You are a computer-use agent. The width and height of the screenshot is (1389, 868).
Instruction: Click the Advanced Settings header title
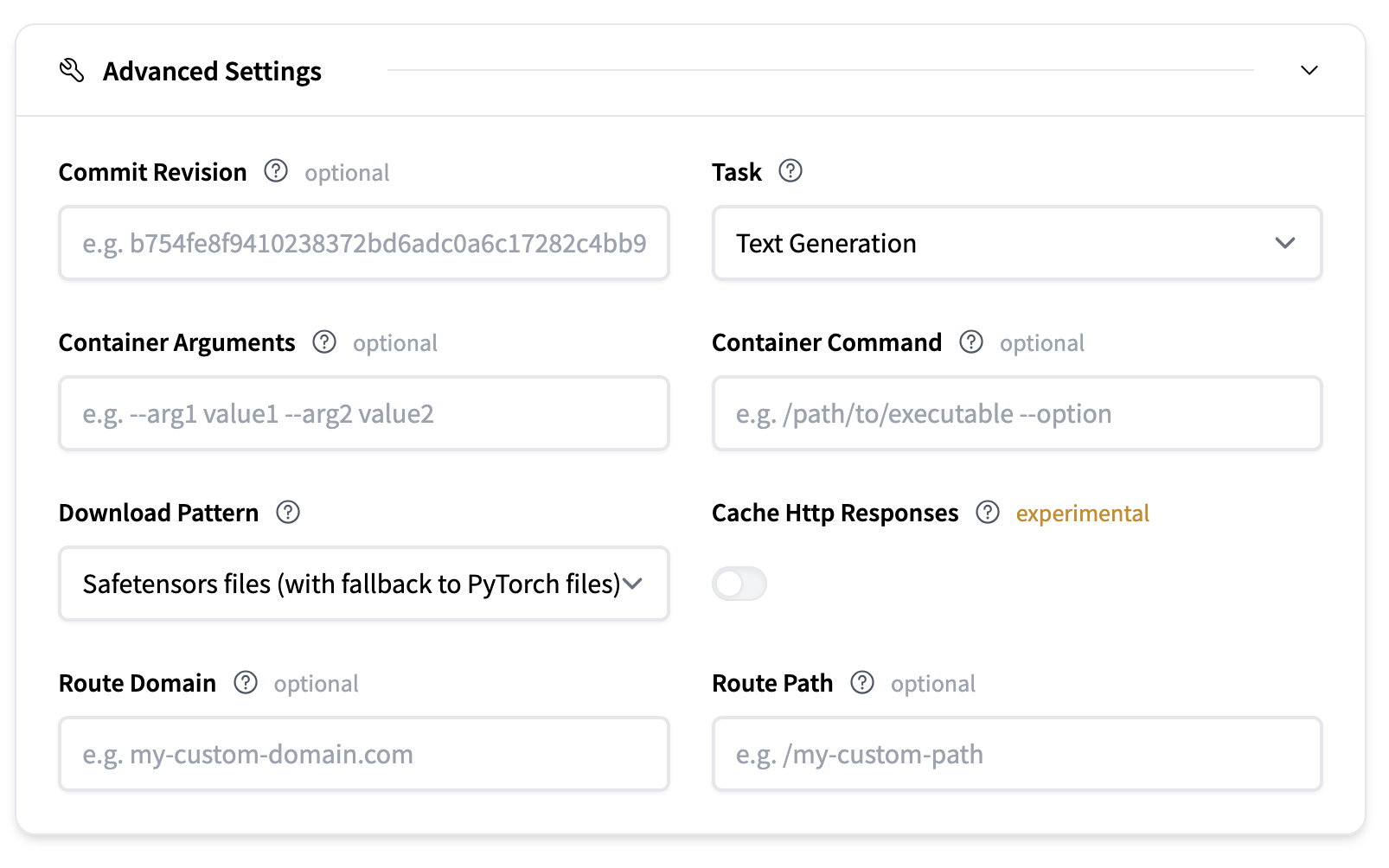[212, 71]
